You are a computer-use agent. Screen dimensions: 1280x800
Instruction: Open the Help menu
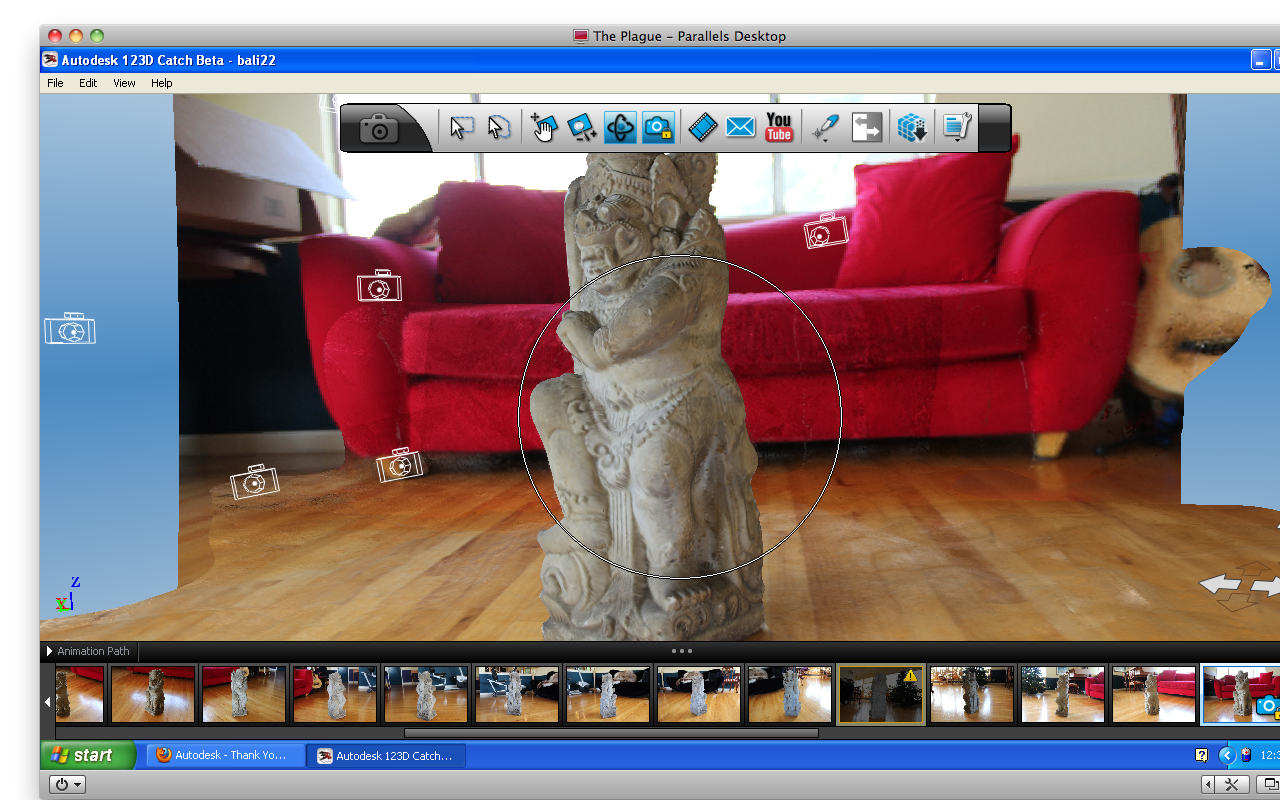point(162,83)
